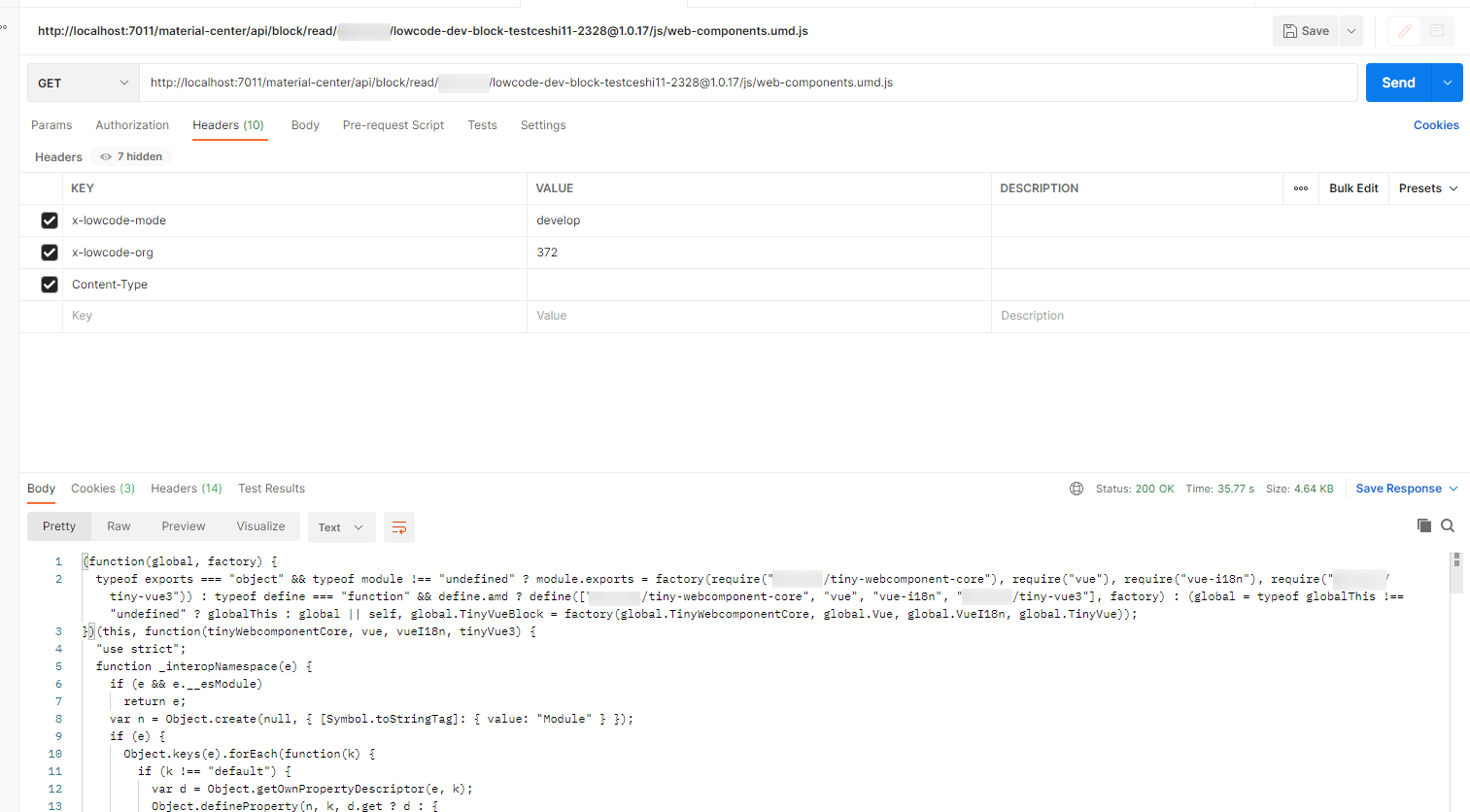Click the pencil edit icon near Save
The width and height of the screenshot is (1470, 812).
point(1403,30)
